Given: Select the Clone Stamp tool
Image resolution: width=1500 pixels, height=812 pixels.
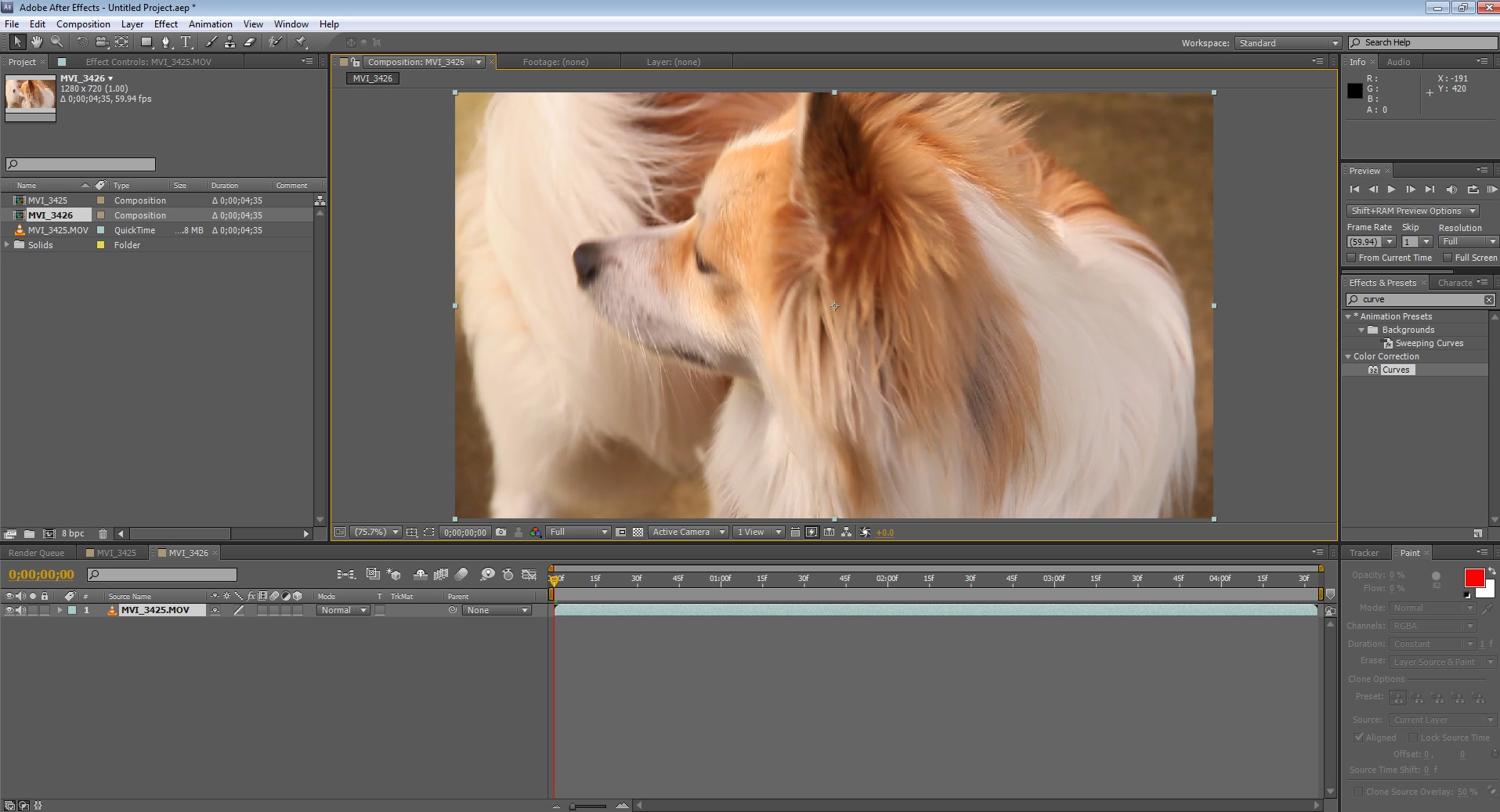Looking at the screenshot, I should pyautogui.click(x=230, y=42).
